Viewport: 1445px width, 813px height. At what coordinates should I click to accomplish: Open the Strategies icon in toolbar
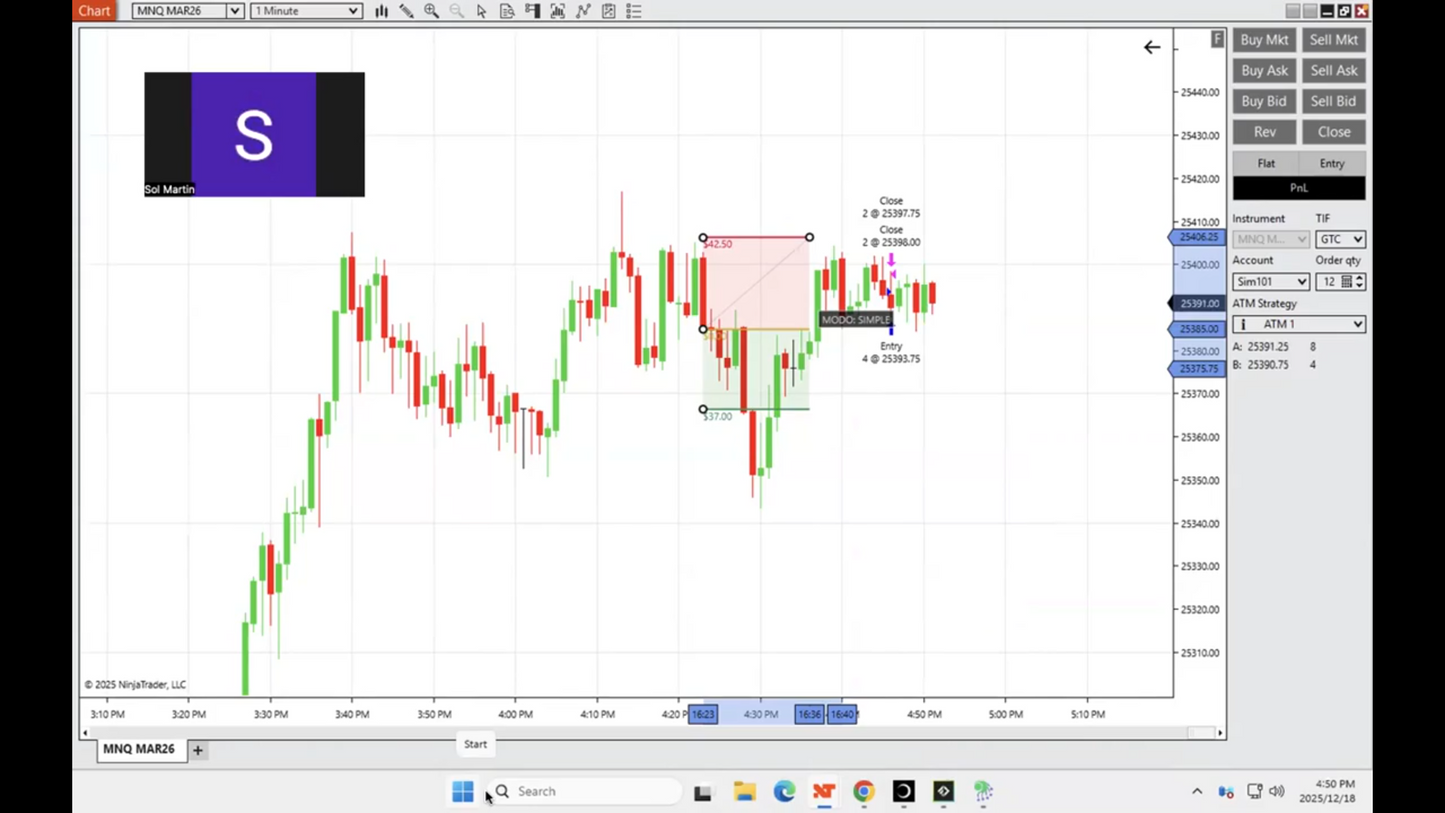[x=583, y=11]
